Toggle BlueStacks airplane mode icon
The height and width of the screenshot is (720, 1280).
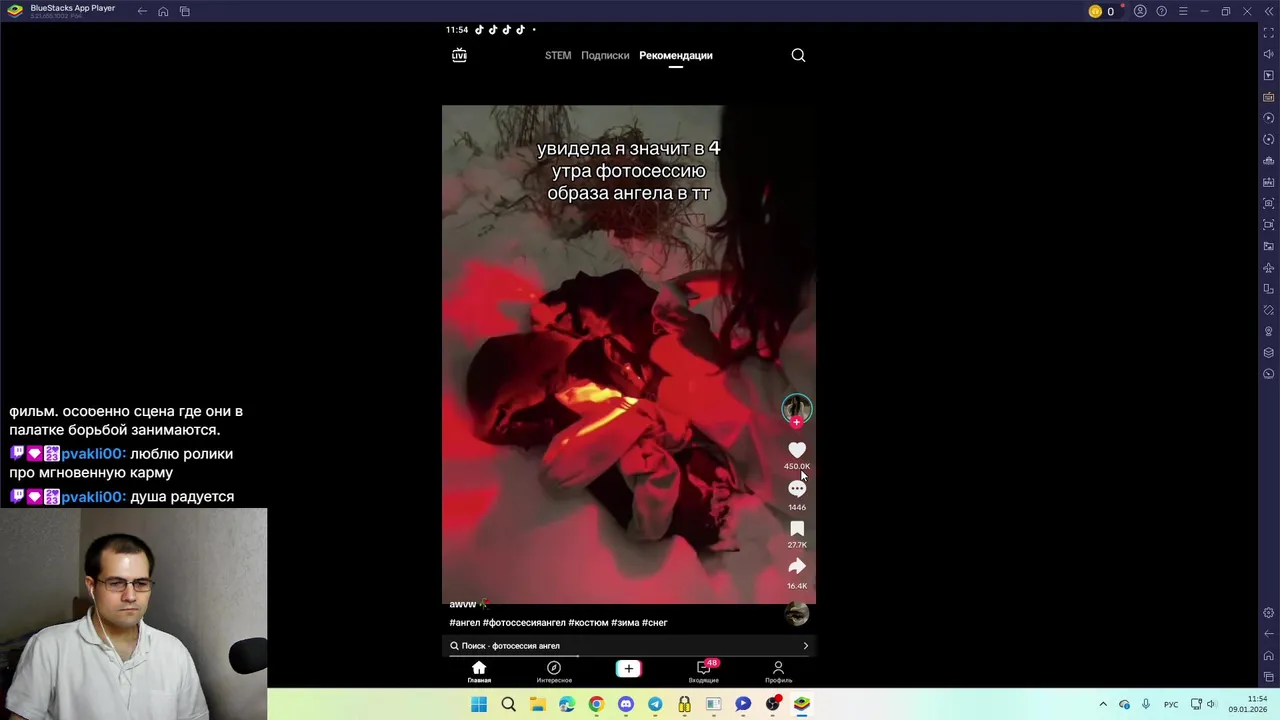click(1268, 267)
